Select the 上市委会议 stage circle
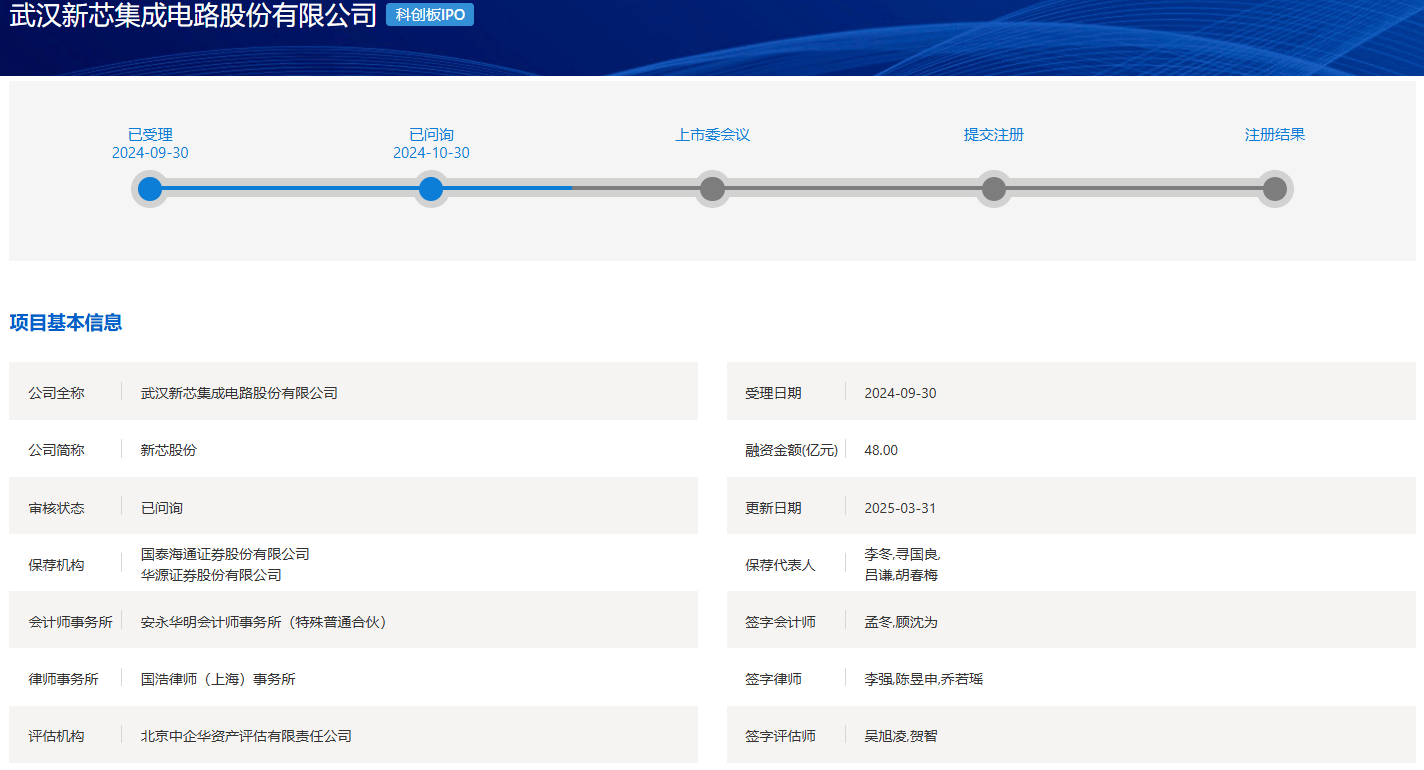The height and width of the screenshot is (770, 1424). coord(712,189)
